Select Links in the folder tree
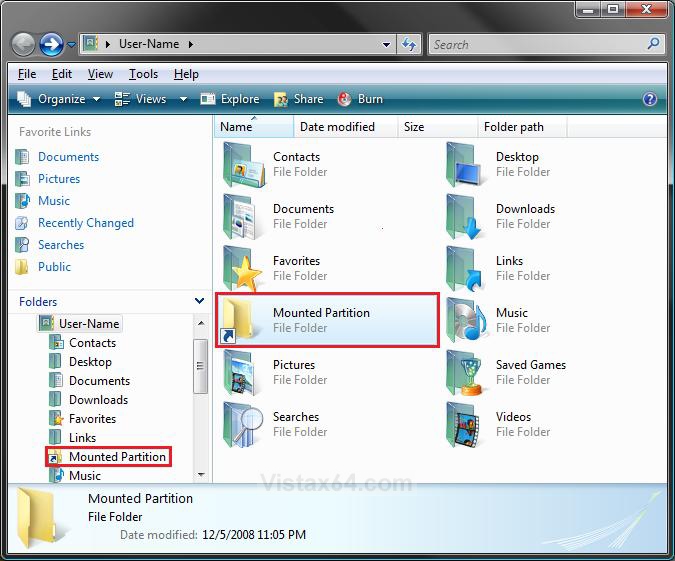This screenshot has width=675, height=561. click(73, 437)
